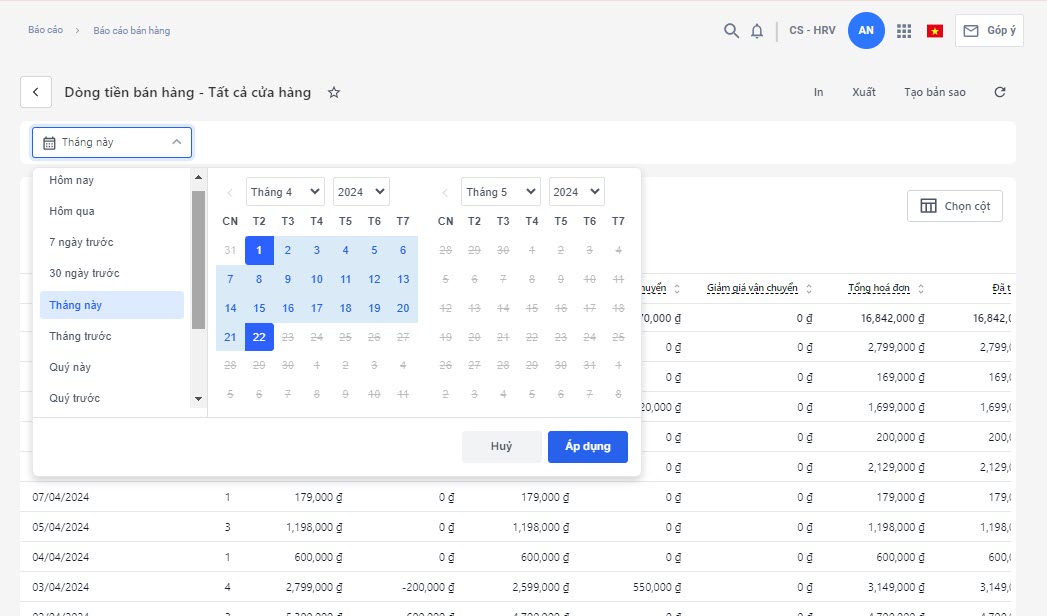The height and width of the screenshot is (616, 1047).
Task: Go to previous month in calendar
Action: (230, 192)
